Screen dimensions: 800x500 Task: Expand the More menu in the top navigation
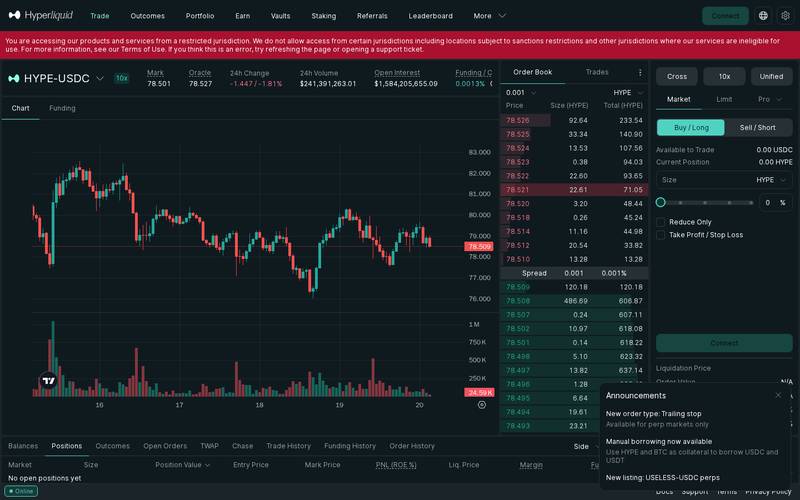pos(489,16)
